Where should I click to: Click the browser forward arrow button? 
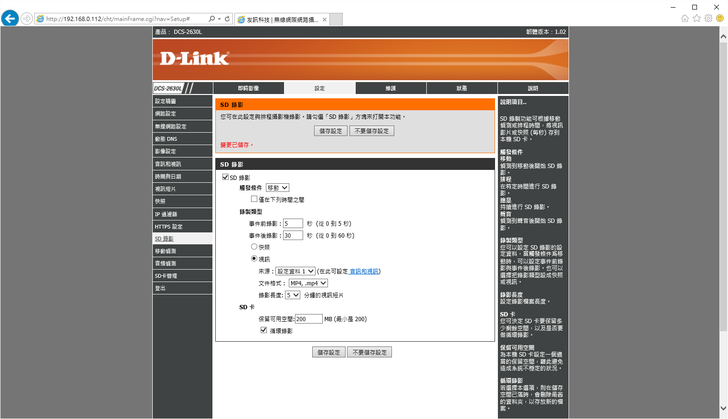click(x=27, y=19)
